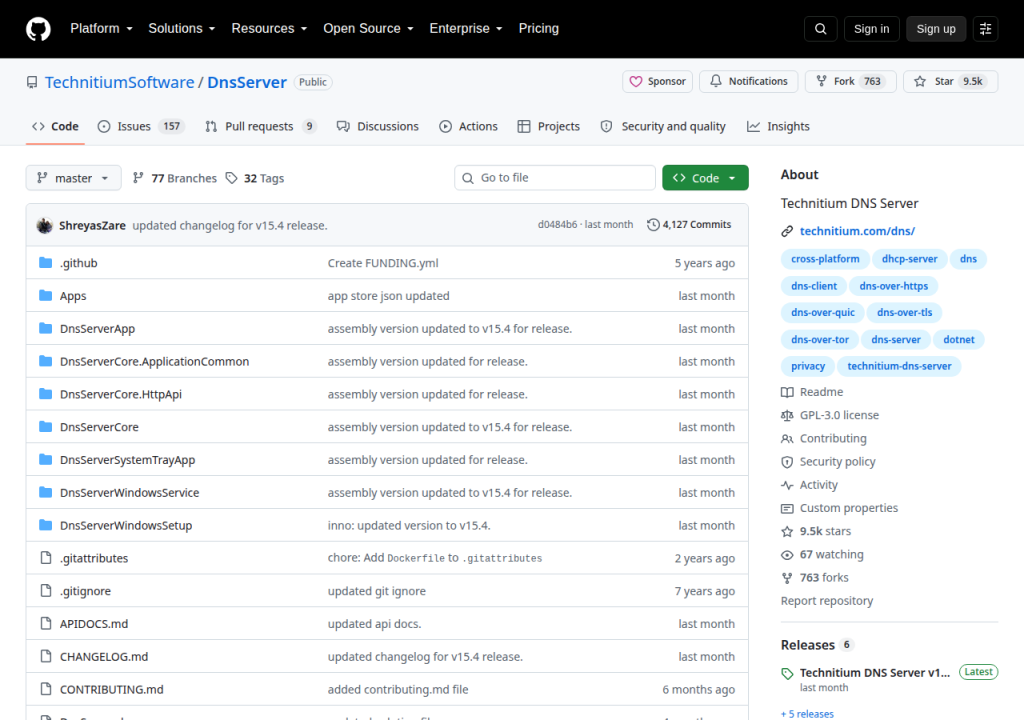
Task: Open the Pricing page
Action: (x=538, y=28)
